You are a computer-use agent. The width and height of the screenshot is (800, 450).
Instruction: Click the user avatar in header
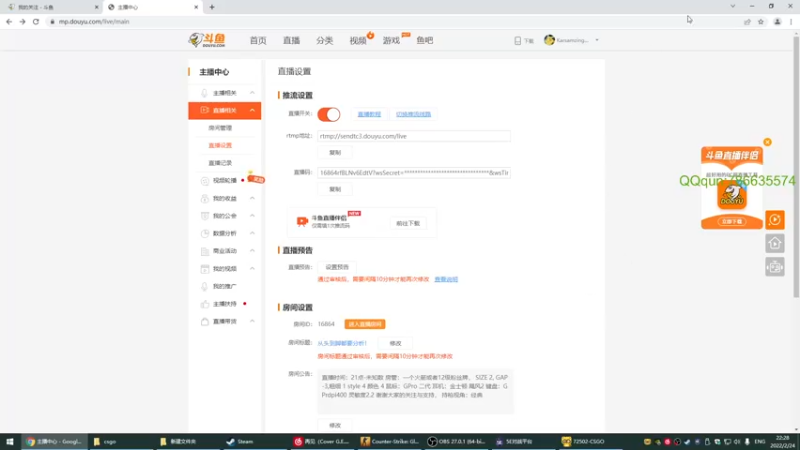(x=549, y=40)
